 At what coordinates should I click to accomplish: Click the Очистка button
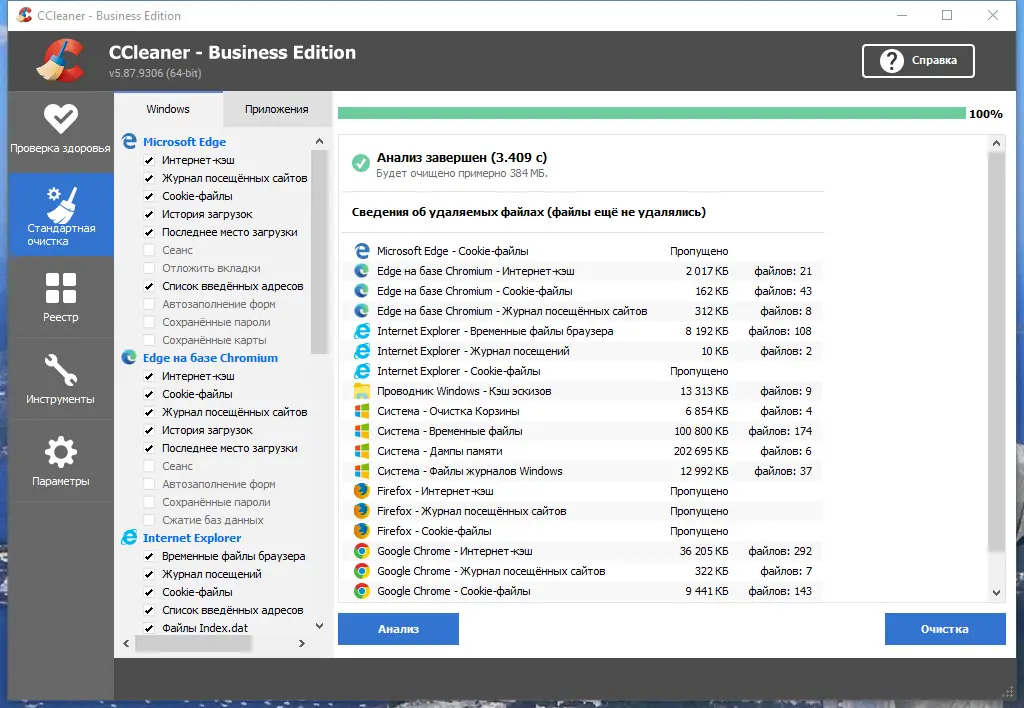click(x=945, y=629)
